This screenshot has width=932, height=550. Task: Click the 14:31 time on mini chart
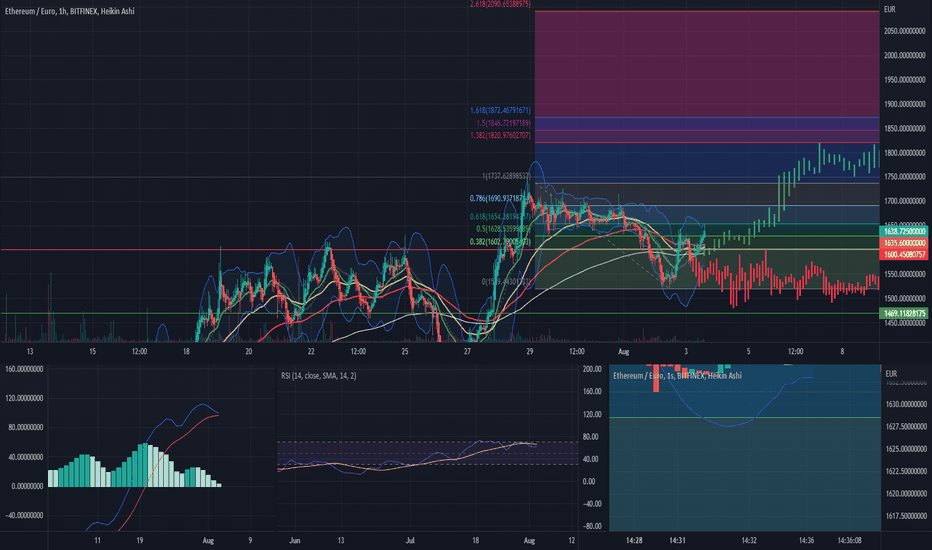(x=677, y=540)
